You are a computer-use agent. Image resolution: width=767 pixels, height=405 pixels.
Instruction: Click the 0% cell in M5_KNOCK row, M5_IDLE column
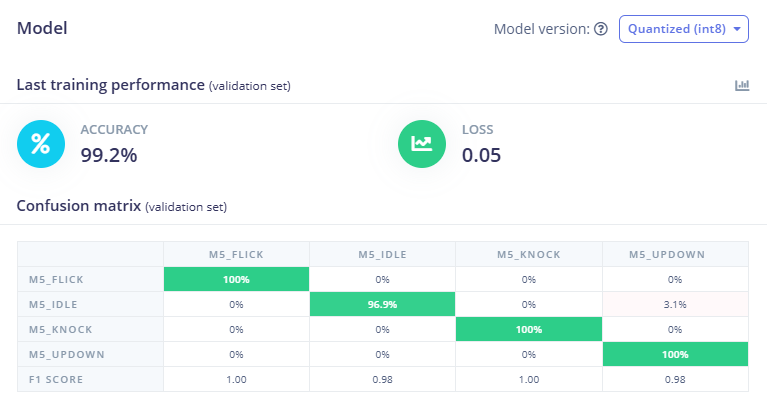pyautogui.click(x=383, y=329)
